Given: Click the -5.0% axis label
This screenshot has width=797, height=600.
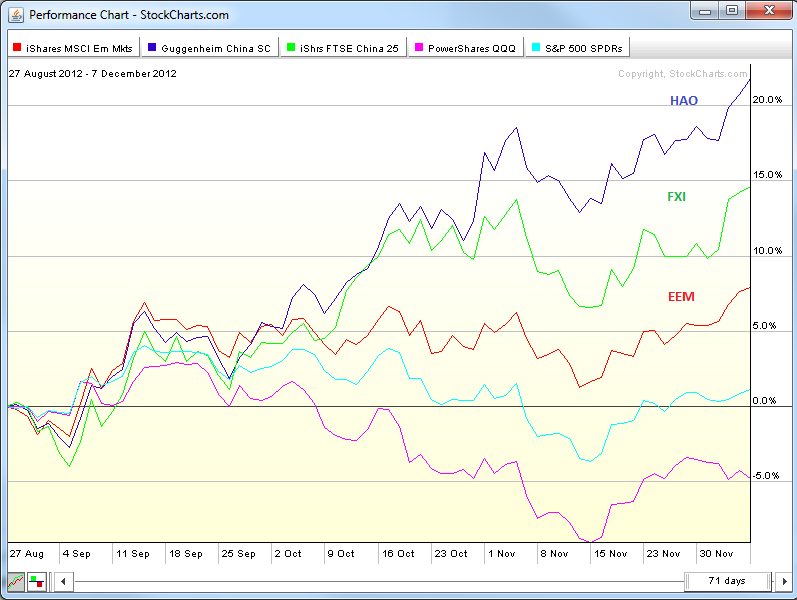Looking at the screenshot, I should pyautogui.click(x=765, y=476).
